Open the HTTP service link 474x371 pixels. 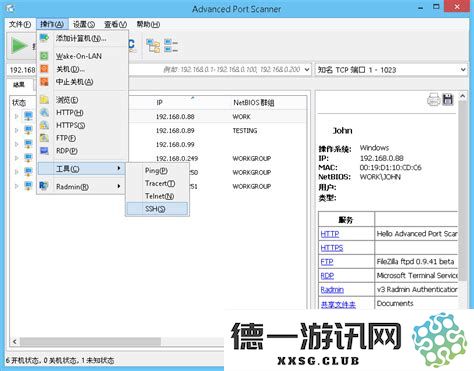pyautogui.click(x=330, y=234)
